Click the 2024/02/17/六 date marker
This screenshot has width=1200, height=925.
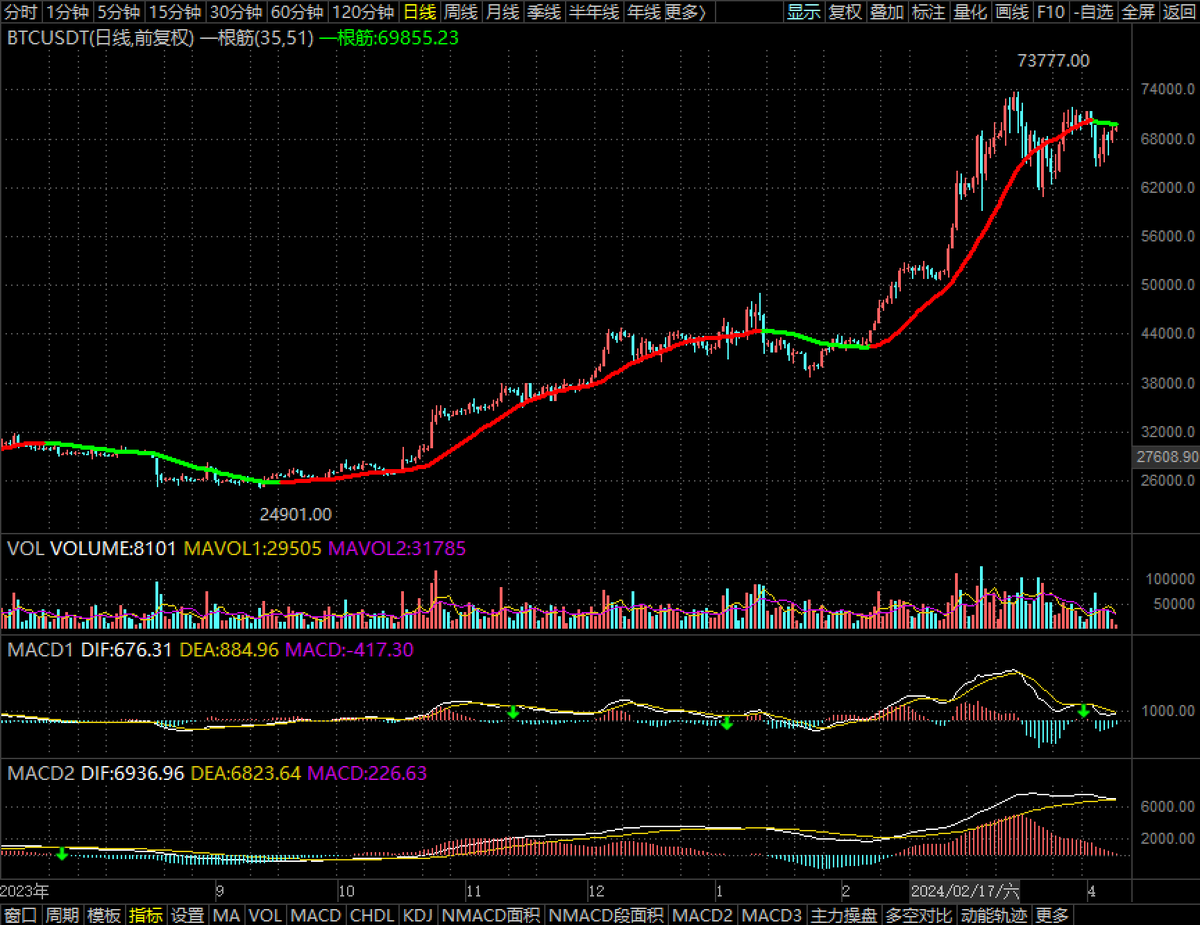(965, 889)
